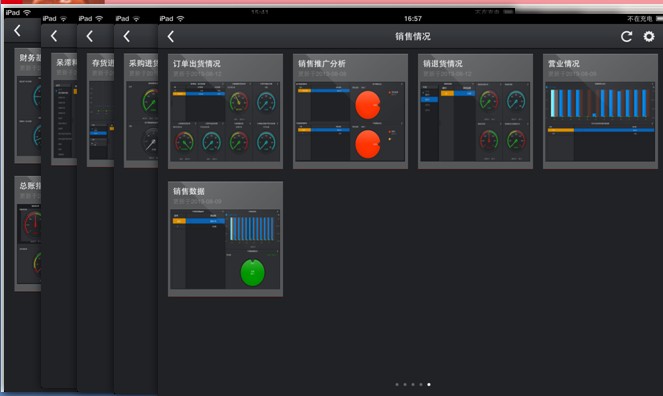
Task: Select the third page indicator dot
Action: tap(413, 385)
